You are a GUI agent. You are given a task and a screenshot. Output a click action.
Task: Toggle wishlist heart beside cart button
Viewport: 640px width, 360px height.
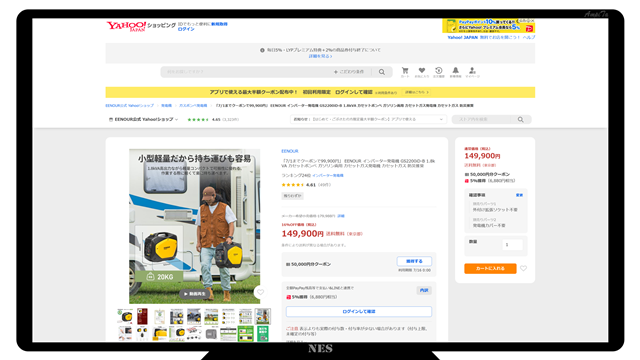coord(523,268)
